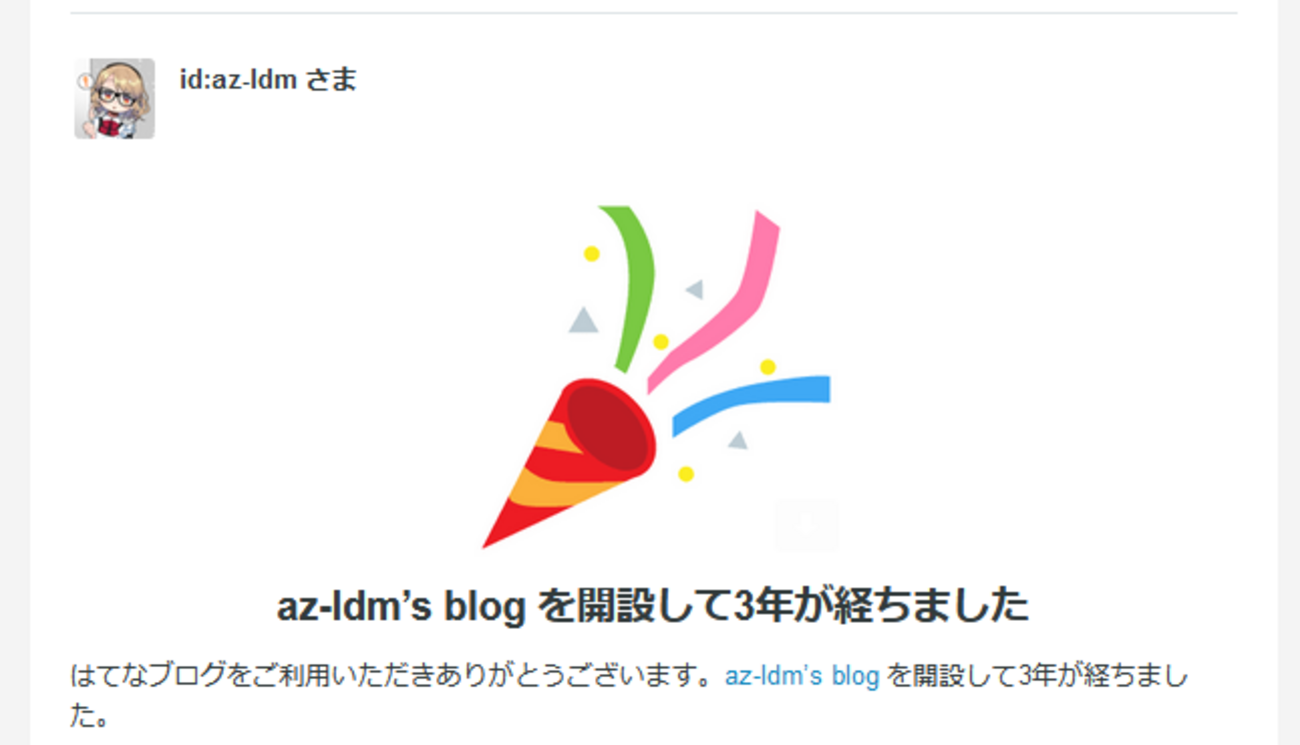1300x745 pixels.
Task: Click the id:az-ldm さま username text
Action: point(268,79)
